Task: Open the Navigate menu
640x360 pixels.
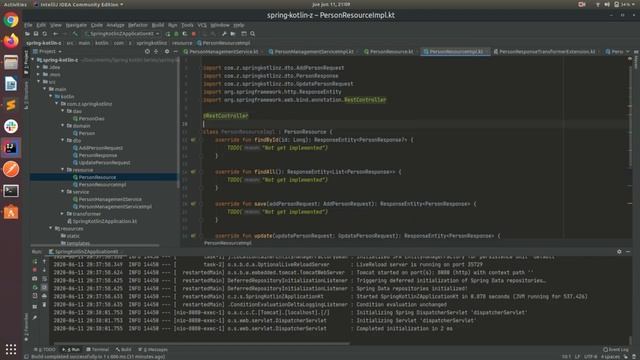Action: click(76, 25)
